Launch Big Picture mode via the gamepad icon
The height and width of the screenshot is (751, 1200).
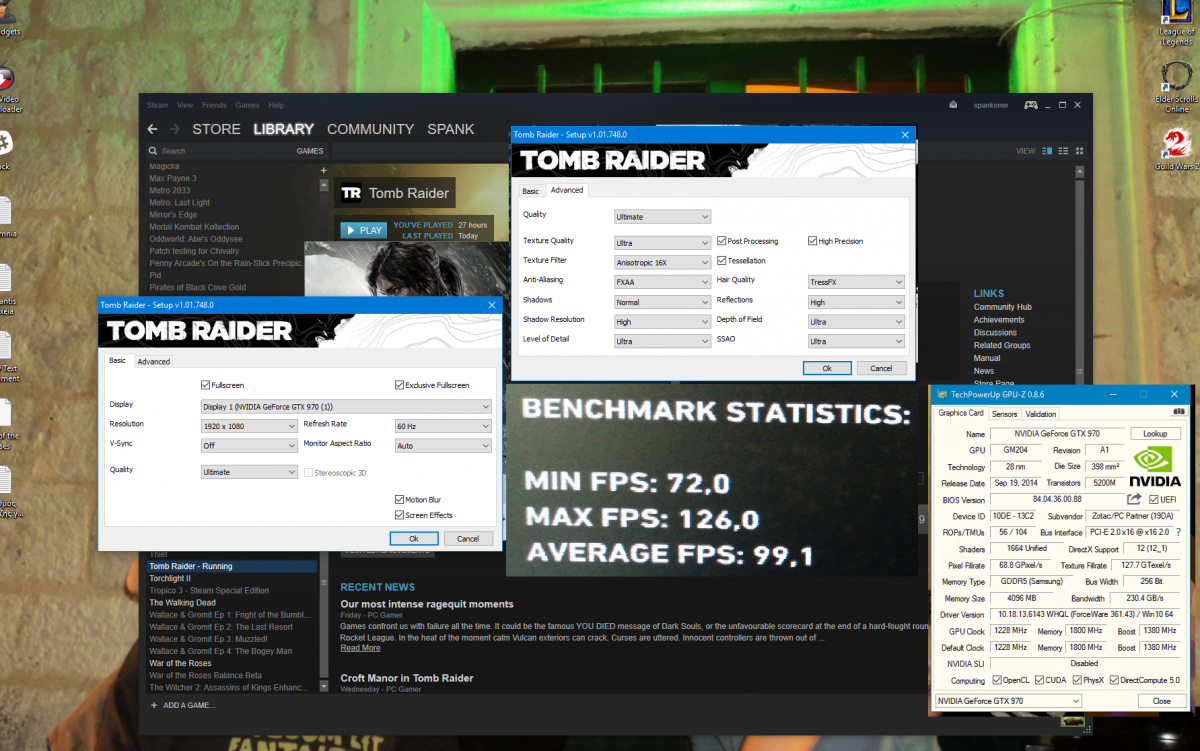click(1032, 105)
